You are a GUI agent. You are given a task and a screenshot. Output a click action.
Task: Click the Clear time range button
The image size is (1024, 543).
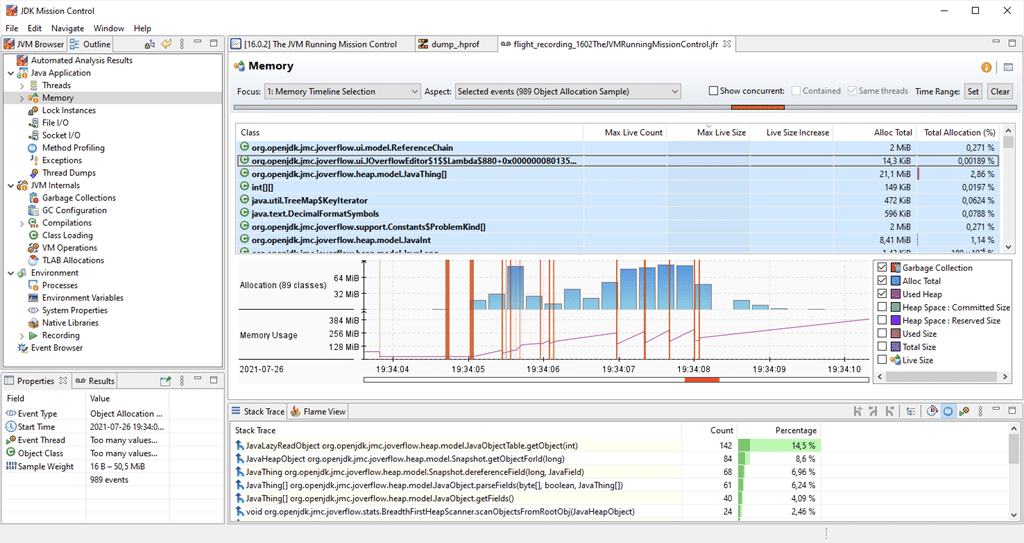point(1000,91)
